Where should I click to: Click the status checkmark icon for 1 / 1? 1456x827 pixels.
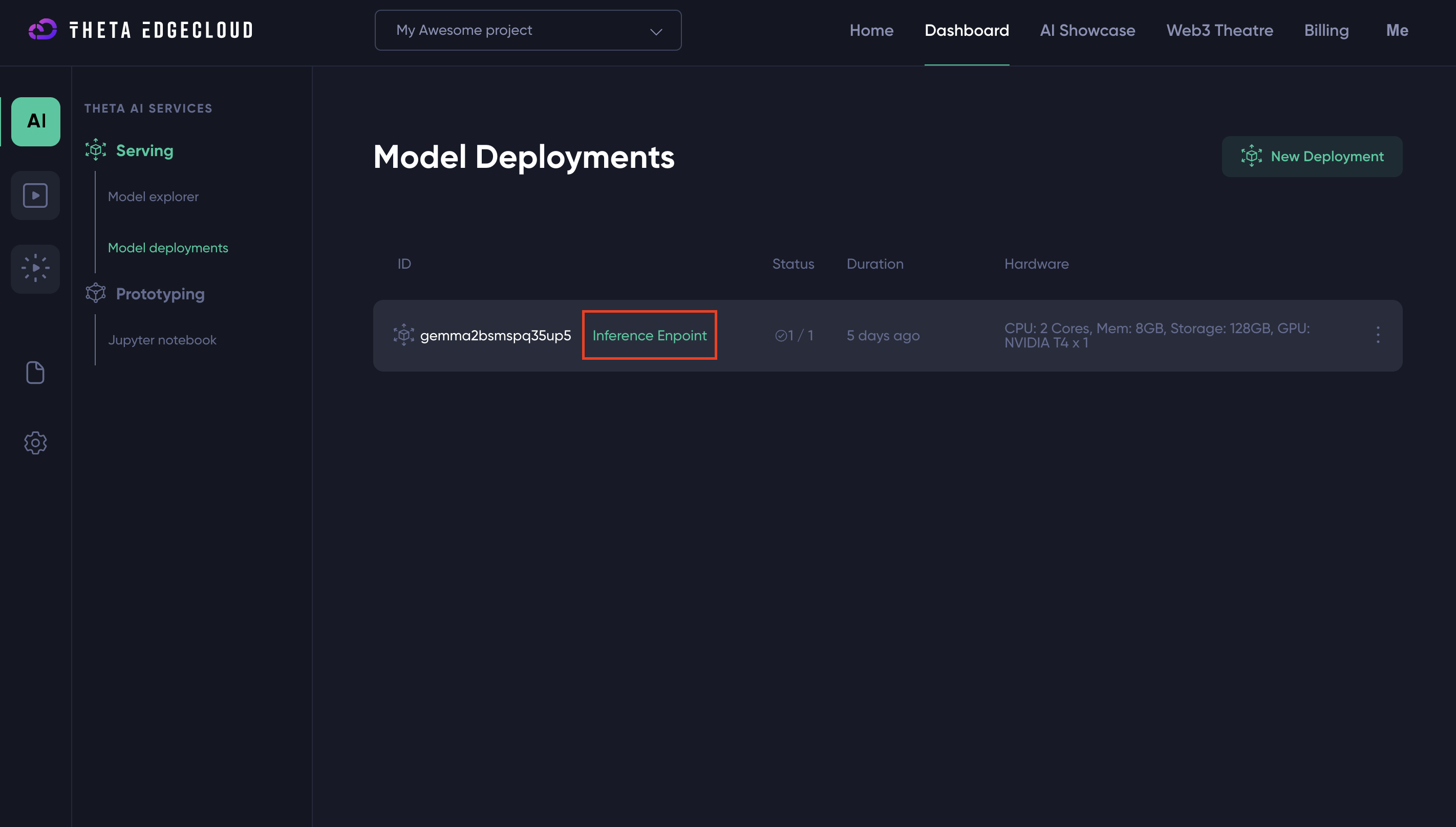pos(781,336)
